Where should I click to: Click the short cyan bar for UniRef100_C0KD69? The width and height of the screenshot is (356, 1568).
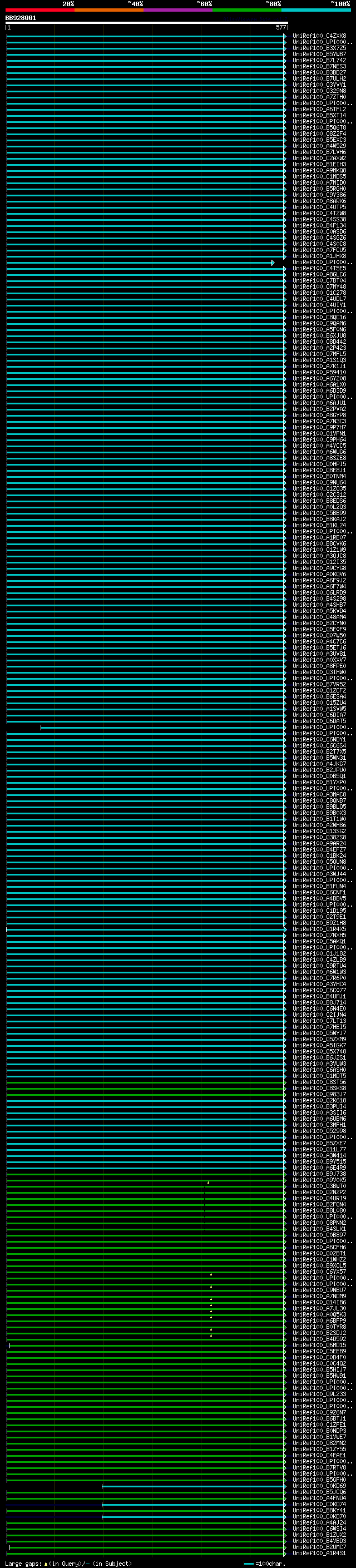pyautogui.click(x=194, y=1486)
